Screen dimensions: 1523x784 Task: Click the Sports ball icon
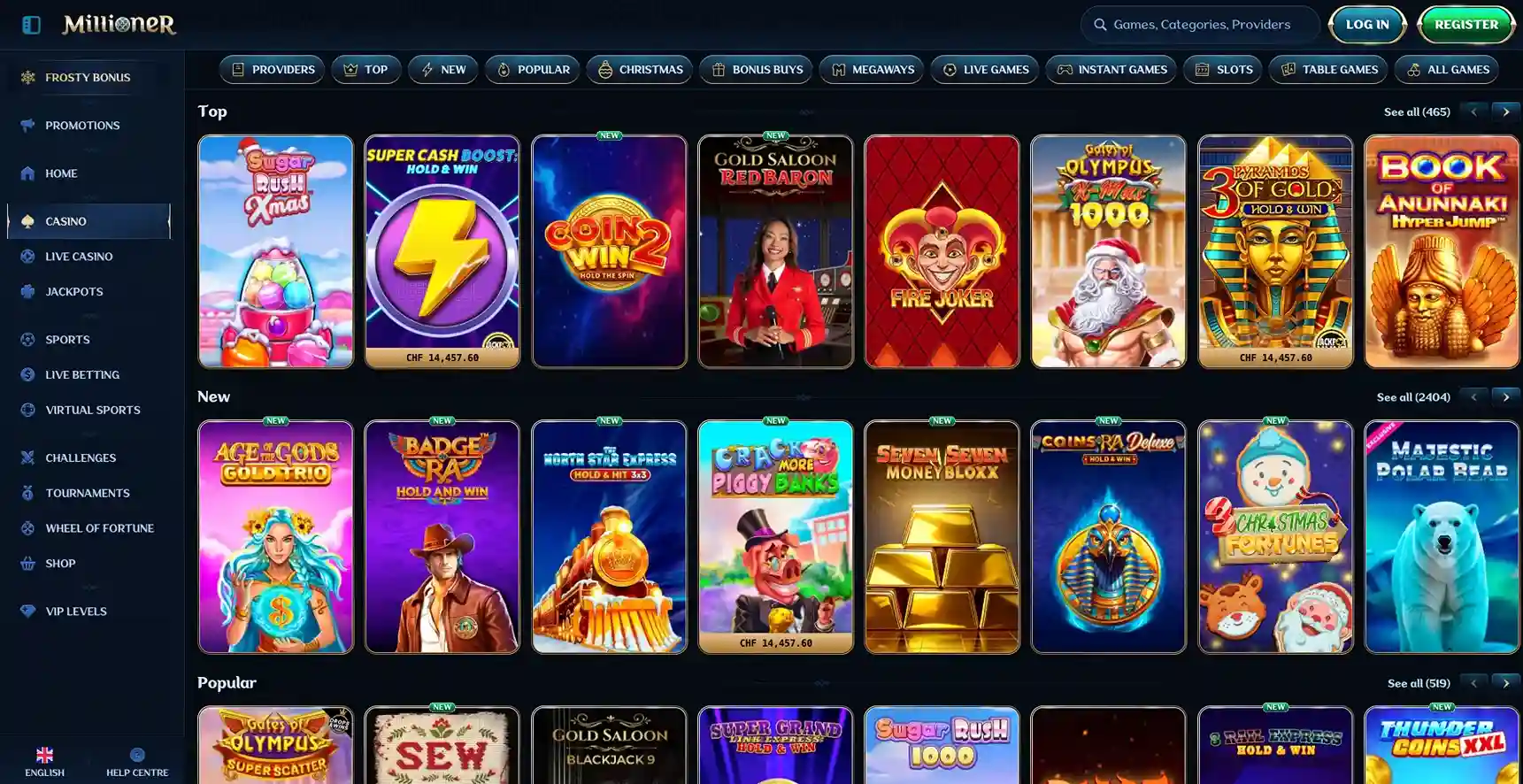click(x=28, y=340)
